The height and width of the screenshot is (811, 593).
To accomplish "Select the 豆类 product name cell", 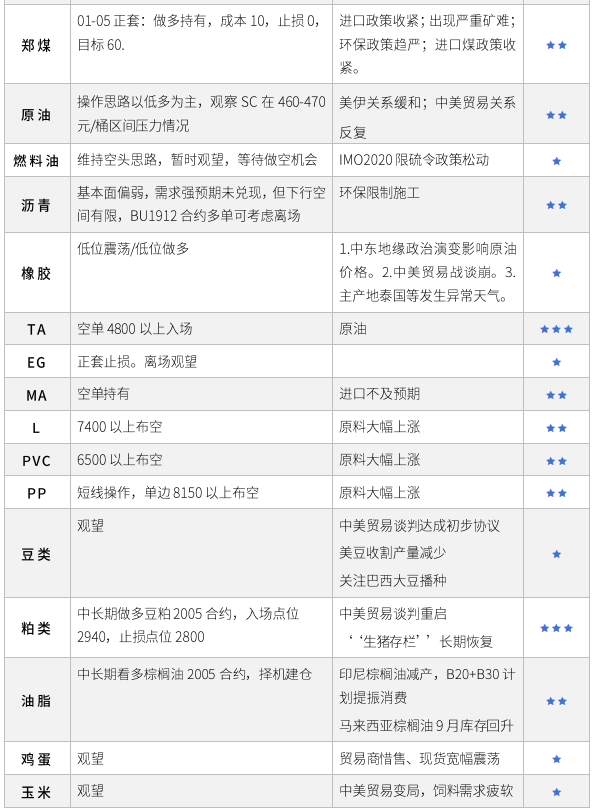I will pyautogui.click(x=37, y=553).
